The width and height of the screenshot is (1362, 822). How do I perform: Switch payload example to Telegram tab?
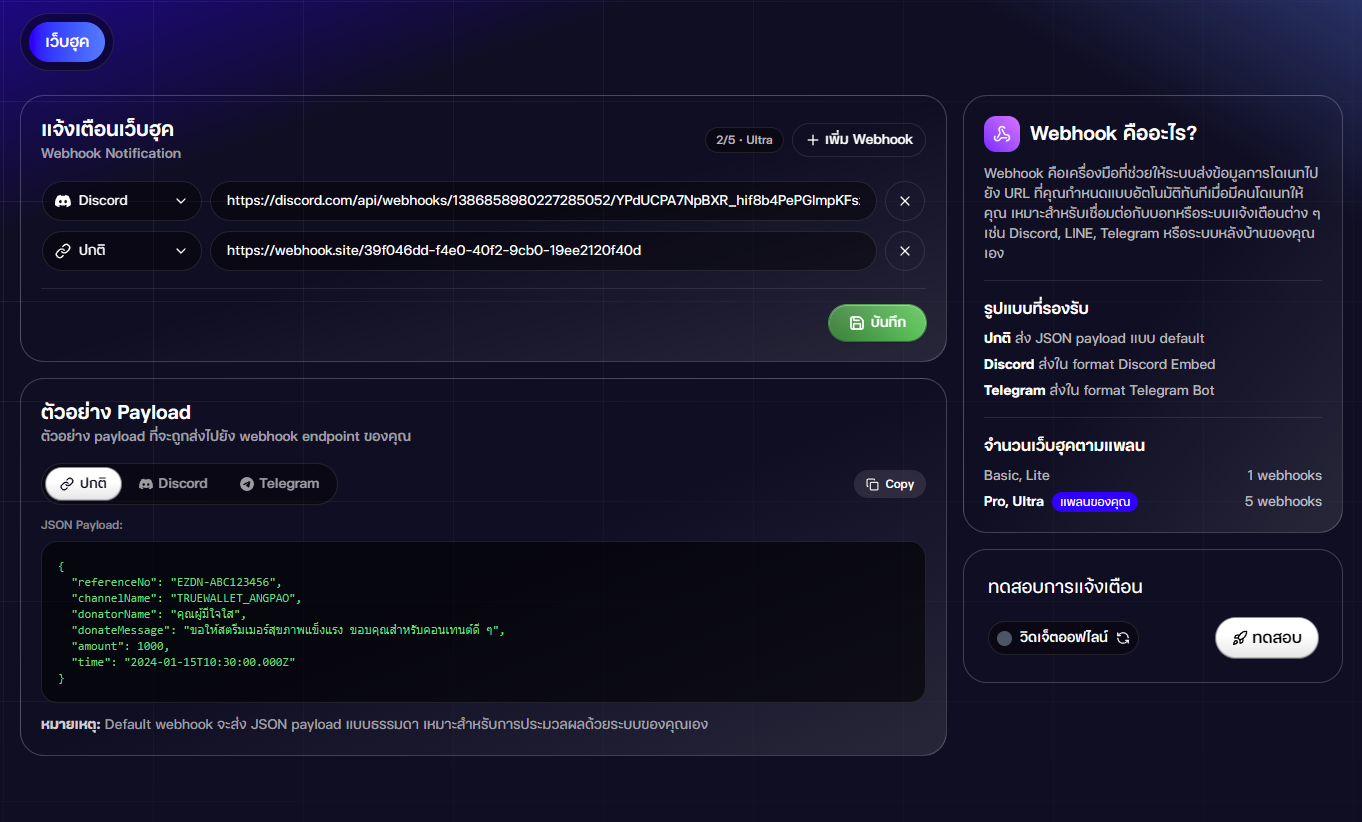click(279, 484)
